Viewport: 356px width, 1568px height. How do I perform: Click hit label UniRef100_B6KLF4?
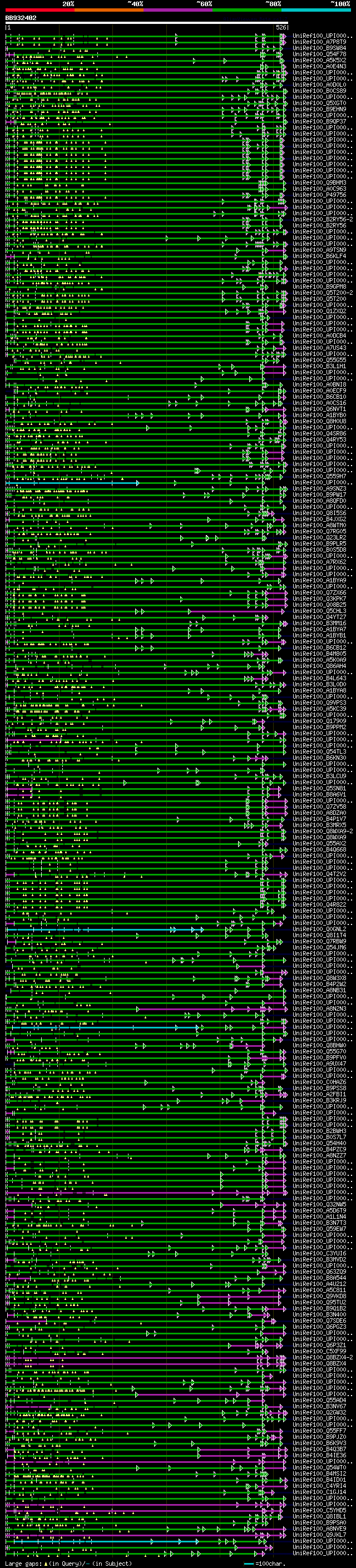coord(319,256)
